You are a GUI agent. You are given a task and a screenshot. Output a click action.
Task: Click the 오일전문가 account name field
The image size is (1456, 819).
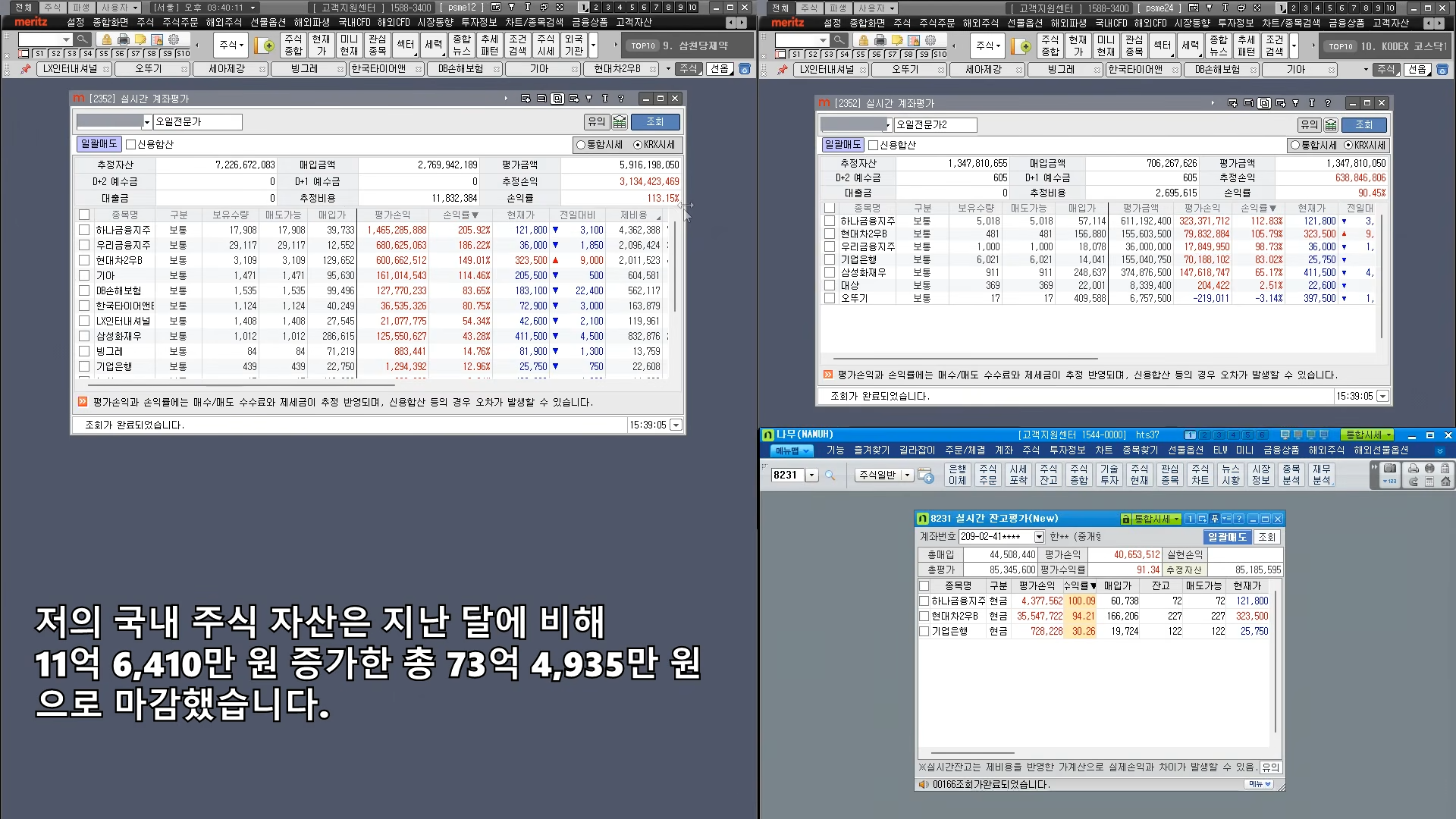pyautogui.click(x=197, y=121)
